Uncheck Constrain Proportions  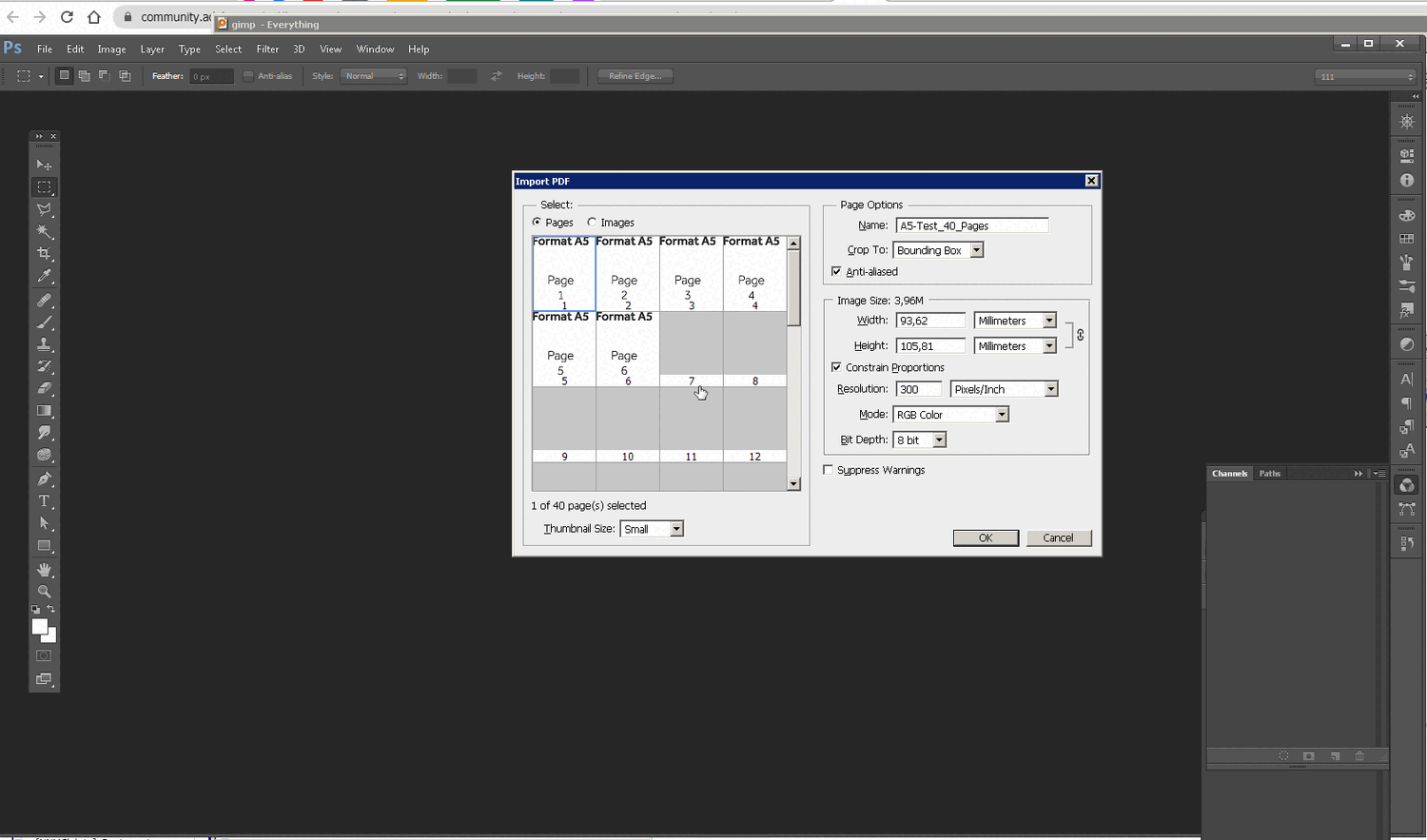[x=836, y=367]
